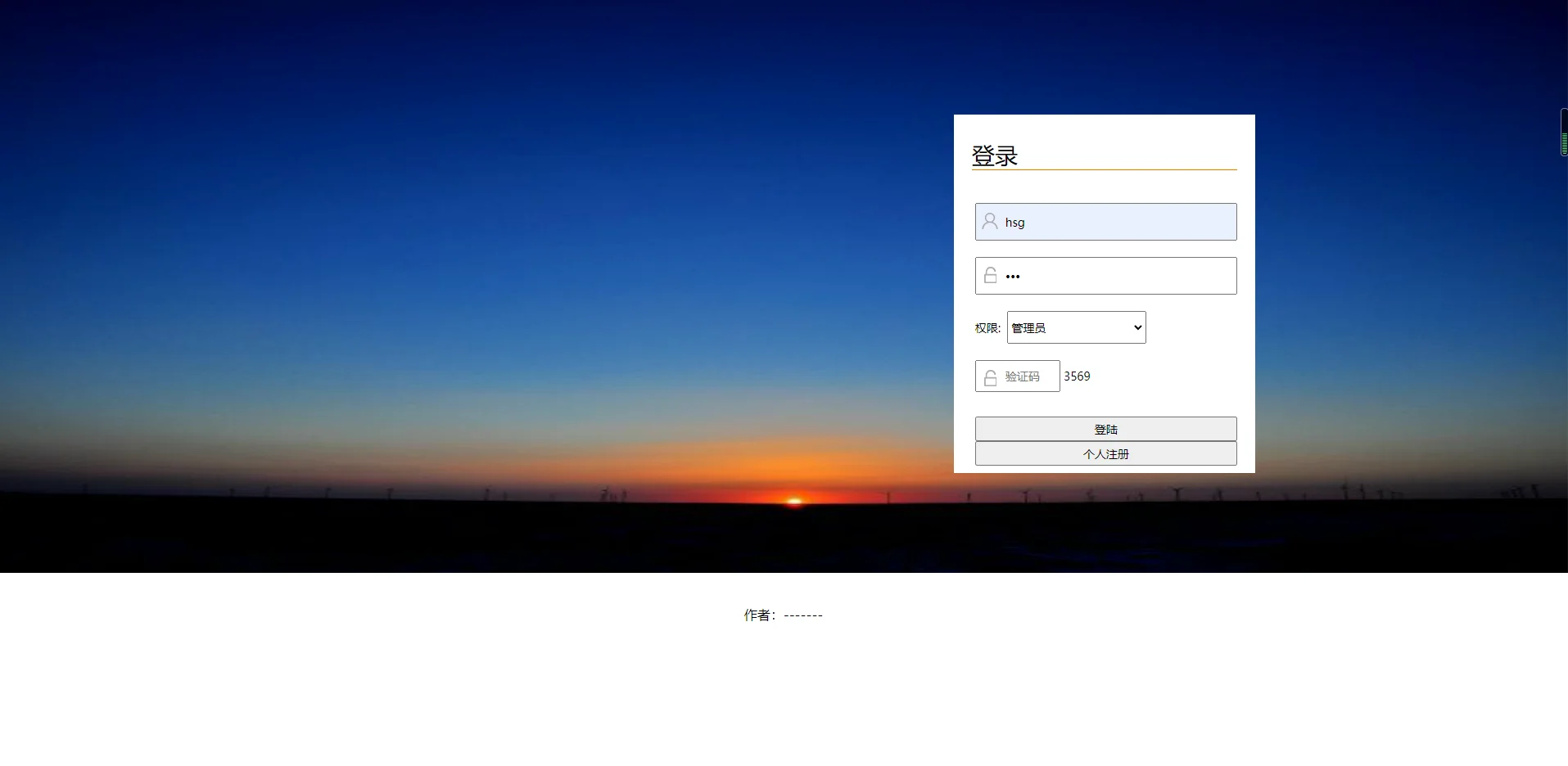Click the 作者 author text at page bottom
Screen dimensions: 1568x766
point(758,615)
